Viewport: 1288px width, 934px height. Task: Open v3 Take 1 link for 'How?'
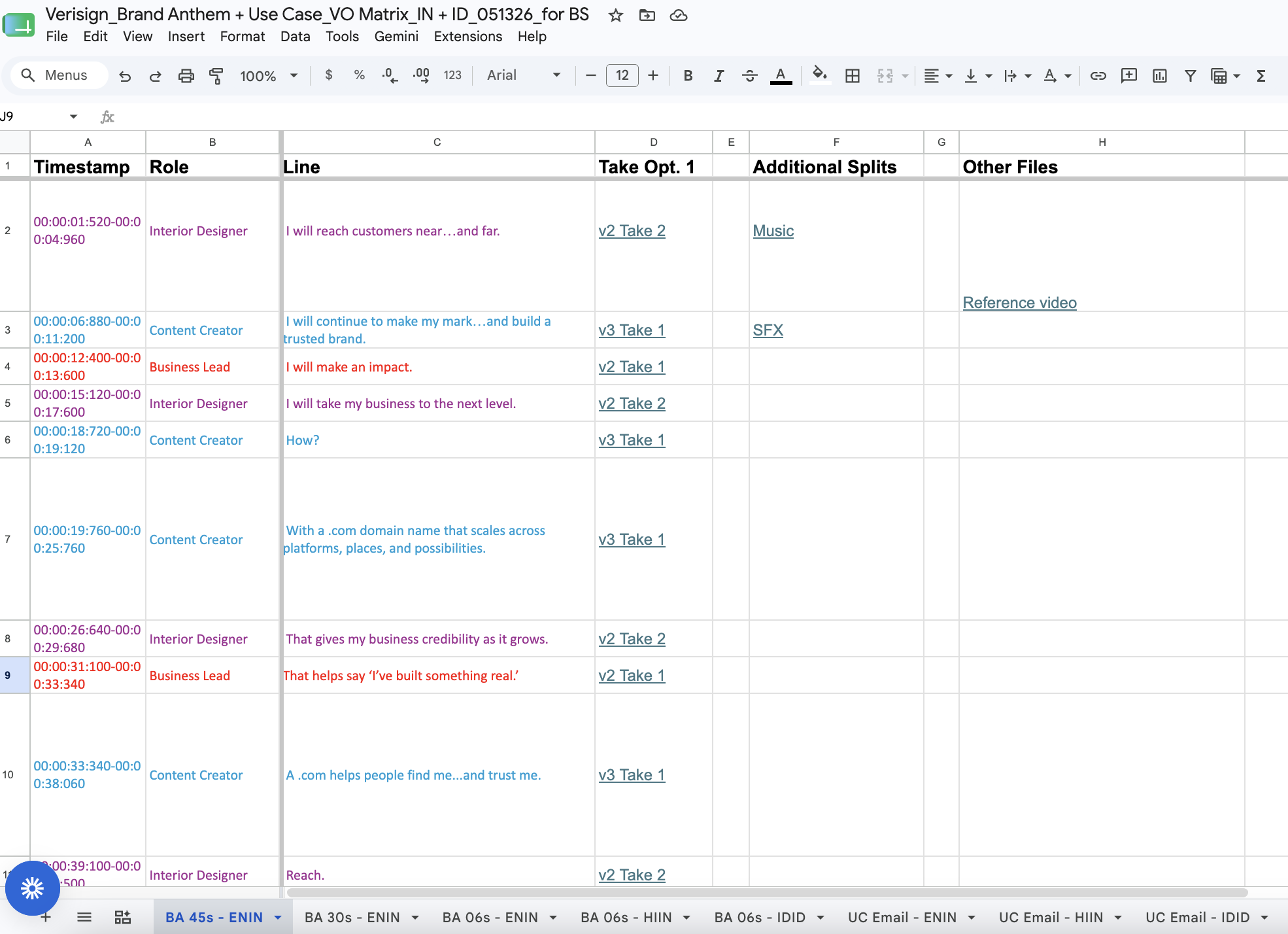point(632,440)
